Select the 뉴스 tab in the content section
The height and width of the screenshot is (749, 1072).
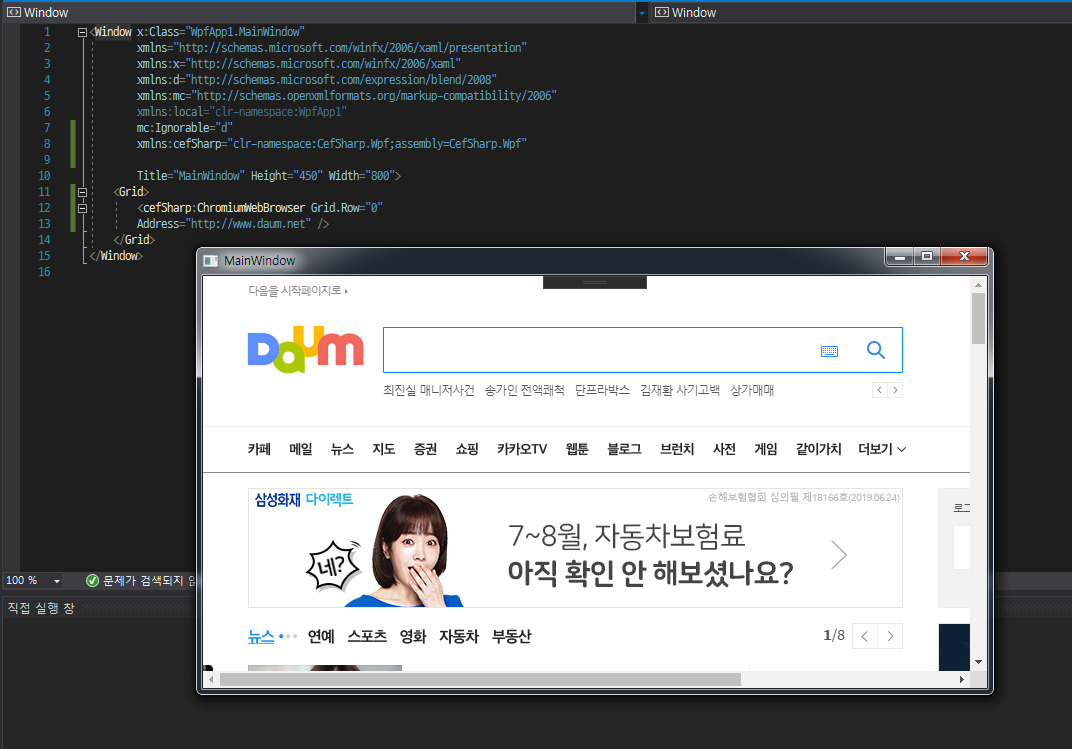click(260, 636)
